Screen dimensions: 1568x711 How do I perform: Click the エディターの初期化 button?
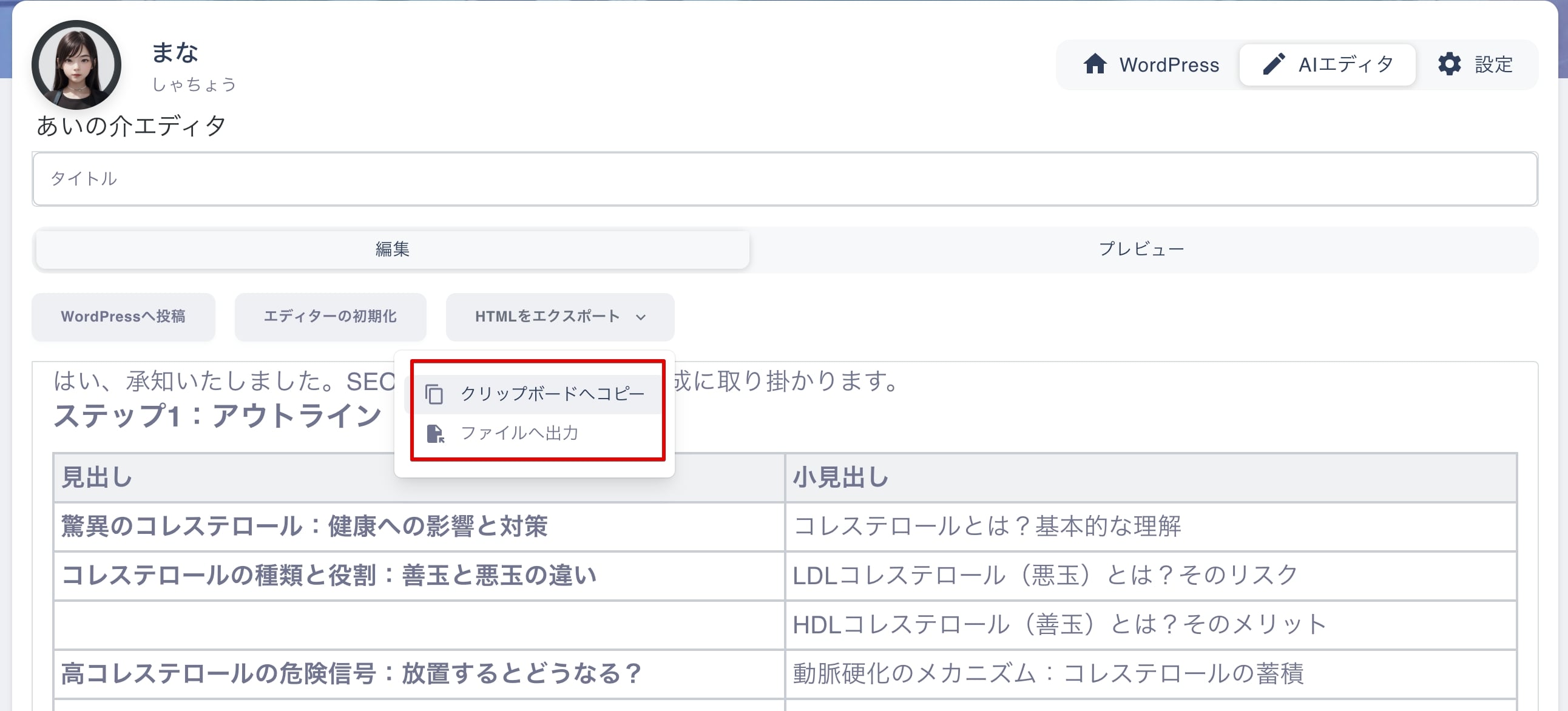click(331, 317)
